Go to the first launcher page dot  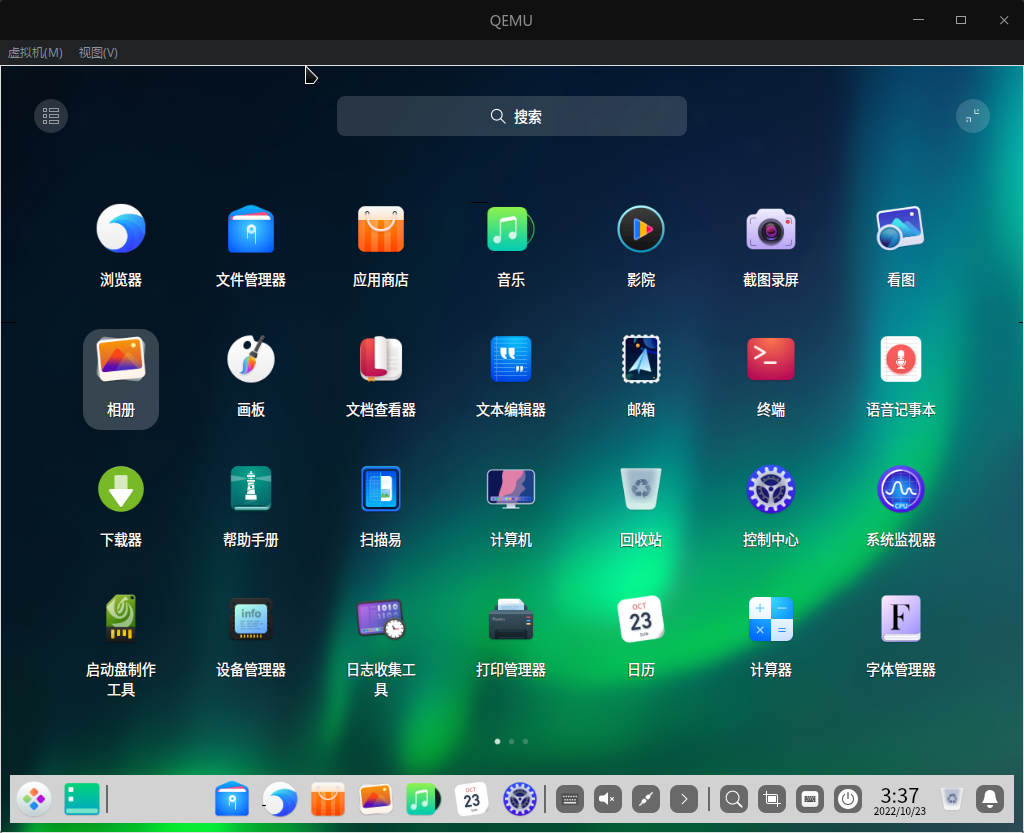point(498,742)
